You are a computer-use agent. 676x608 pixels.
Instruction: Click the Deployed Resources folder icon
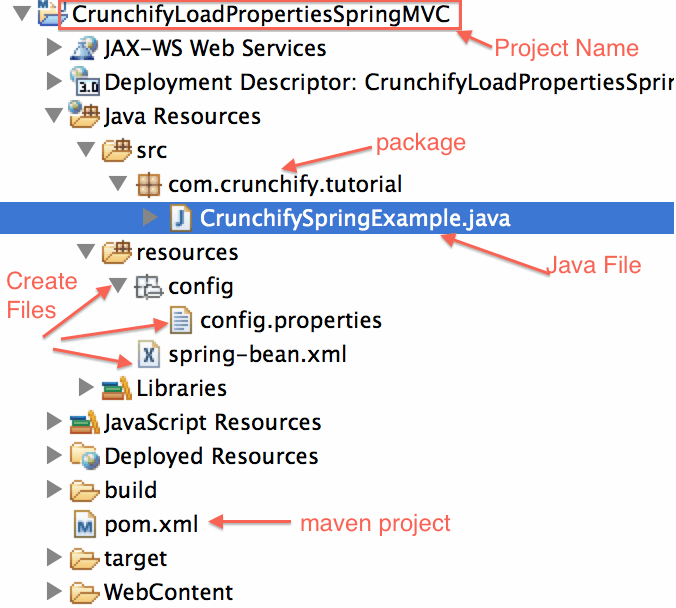click(x=85, y=456)
